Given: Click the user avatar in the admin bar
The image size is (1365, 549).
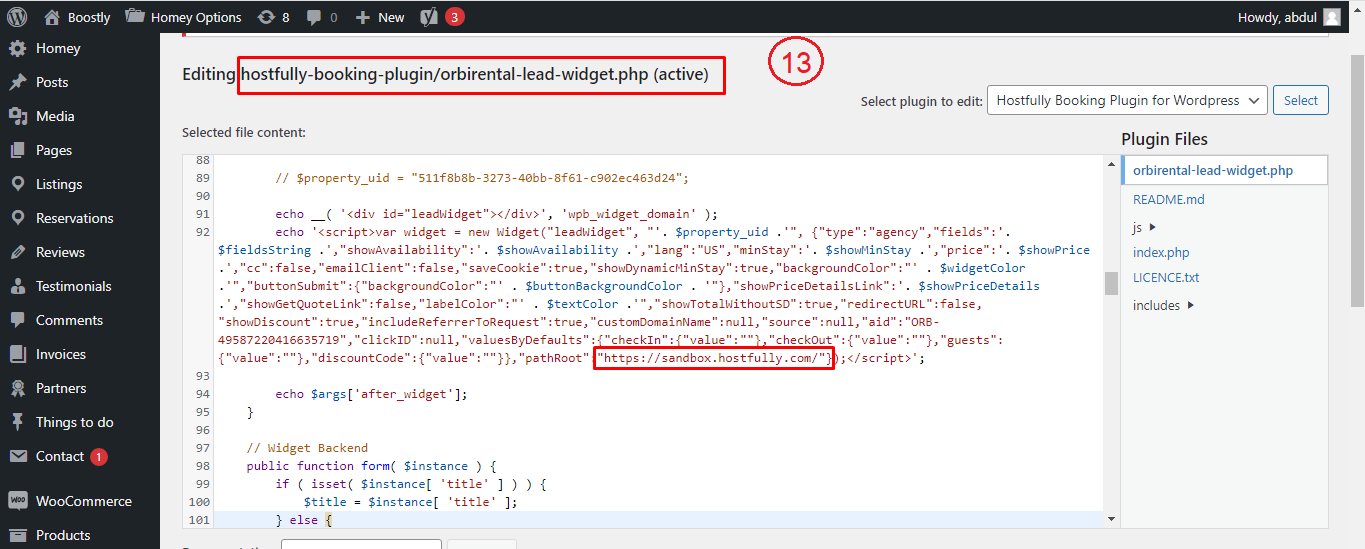Looking at the screenshot, I should tap(1332, 17).
